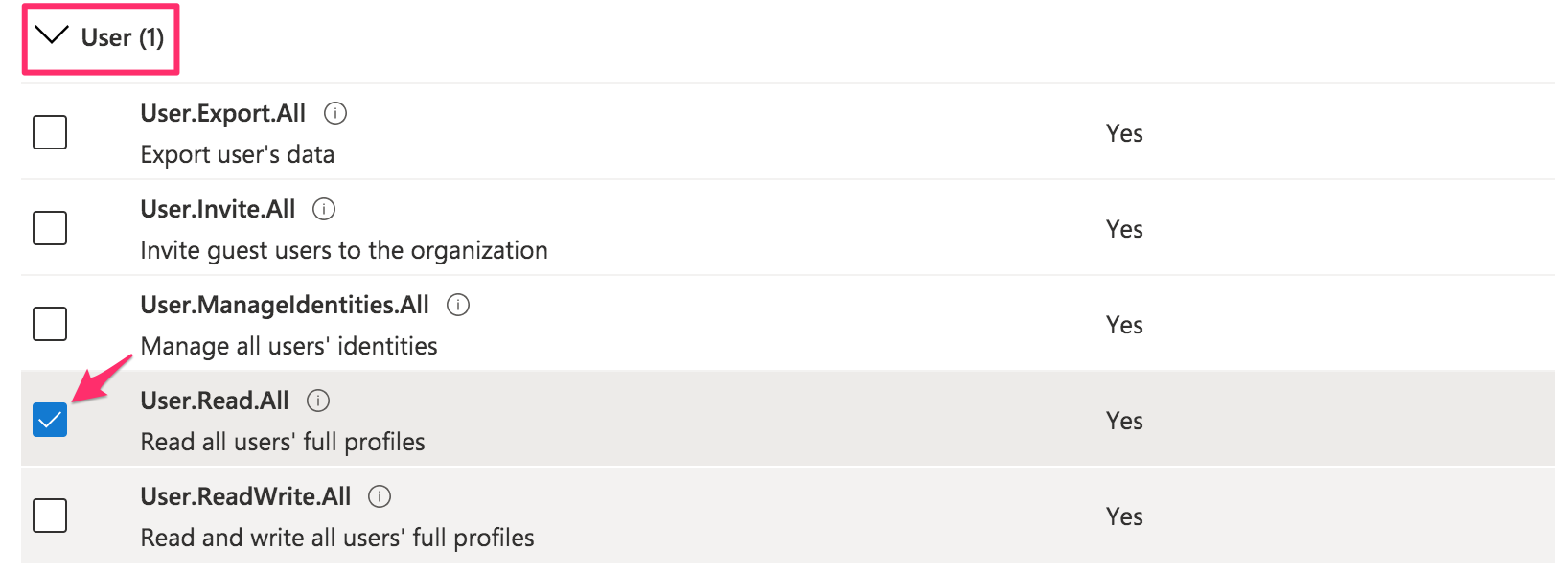This screenshot has width=1568, height=573.
Task: Click the info icon for User.ReadWrite.All
Action: tap(380, 496)
